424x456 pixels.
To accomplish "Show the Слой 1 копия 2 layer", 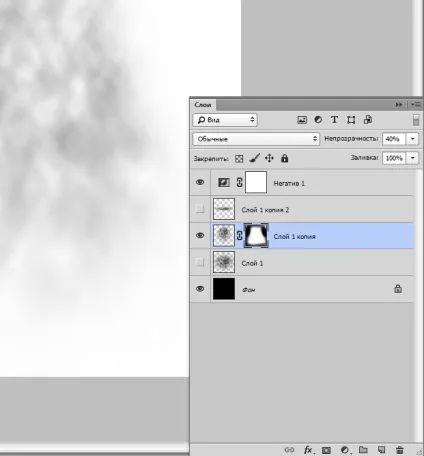I will pyautogui.click(x=200, y=209).
